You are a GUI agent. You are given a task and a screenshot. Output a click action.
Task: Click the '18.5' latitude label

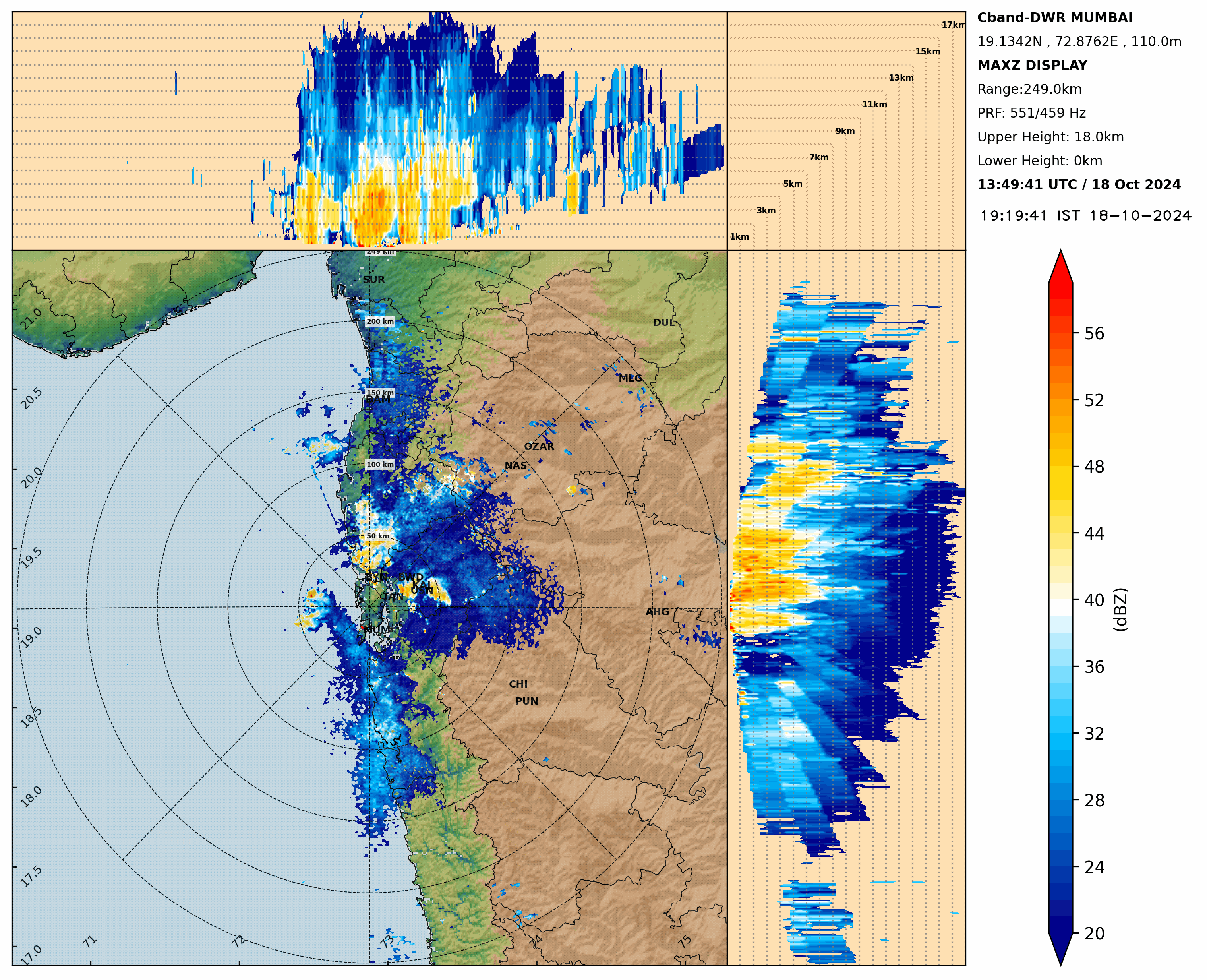pyautogui.click(x=31, y=717)
